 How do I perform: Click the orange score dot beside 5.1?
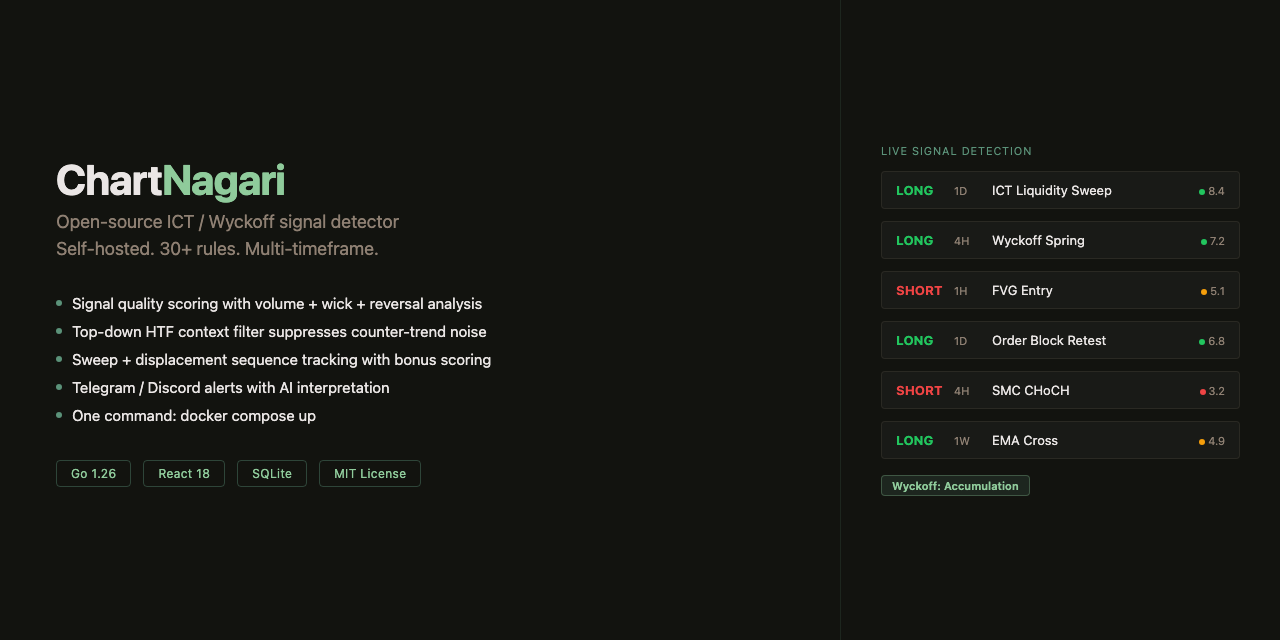[x=1204, y=291]
